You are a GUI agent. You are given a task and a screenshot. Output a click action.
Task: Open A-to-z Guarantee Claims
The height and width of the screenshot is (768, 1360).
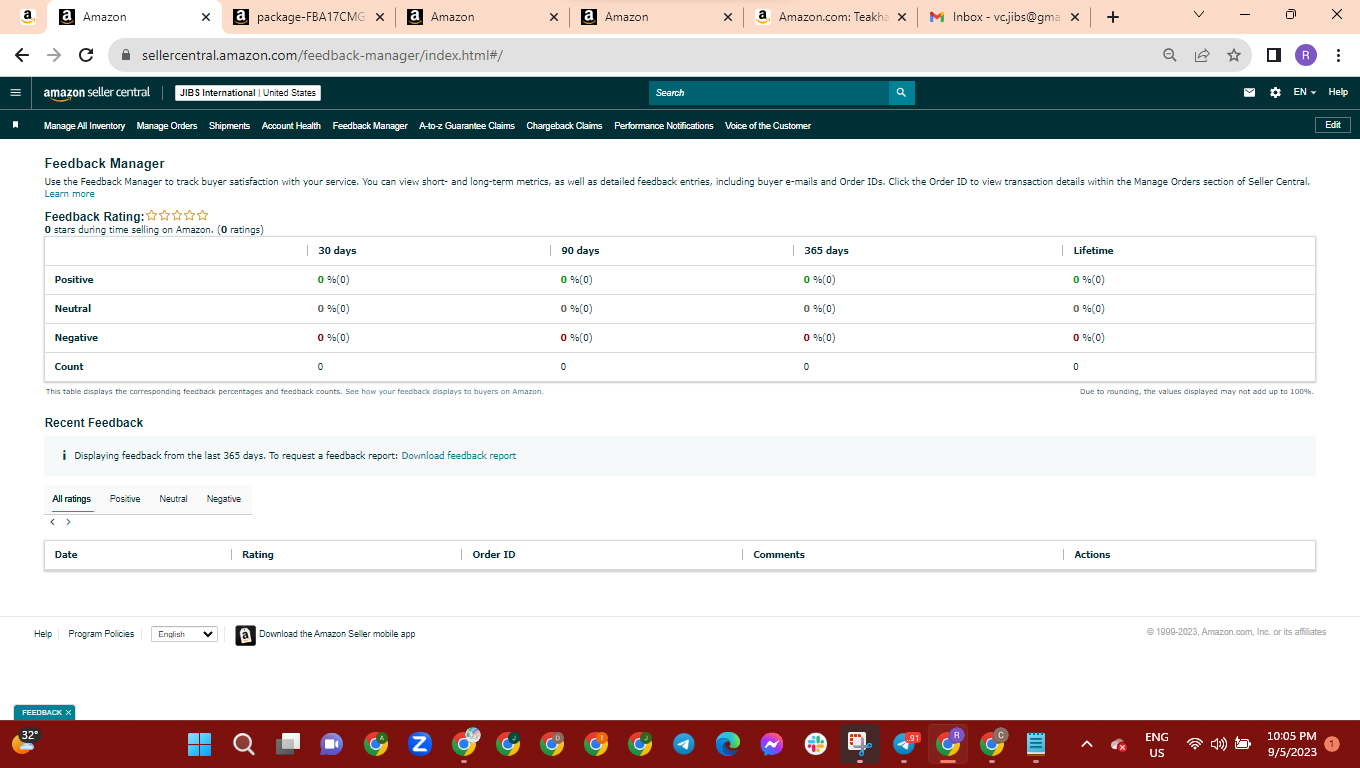tap(467, 126)
